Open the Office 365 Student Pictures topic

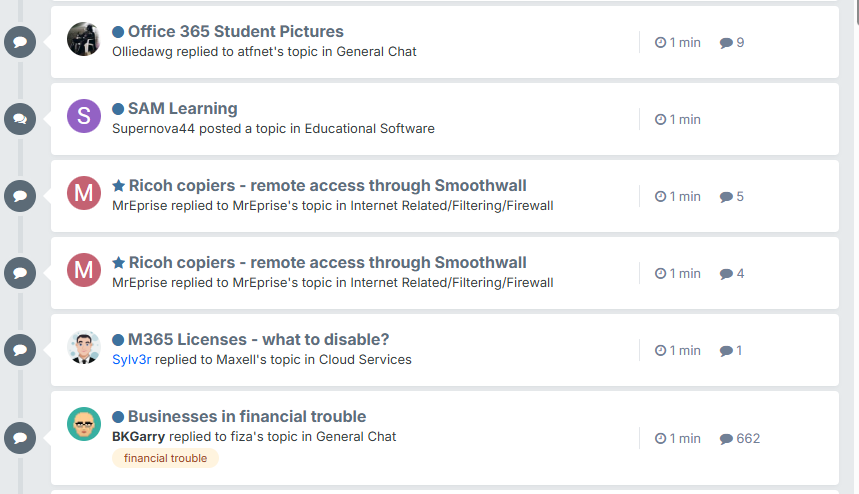tap(236, 31)
